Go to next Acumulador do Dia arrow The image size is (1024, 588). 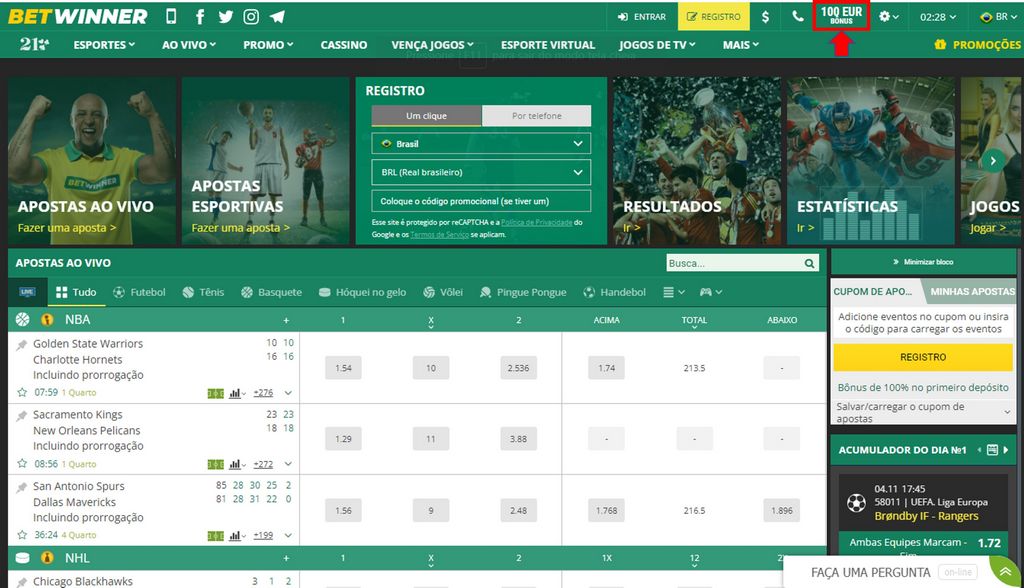click(1006, 449)
